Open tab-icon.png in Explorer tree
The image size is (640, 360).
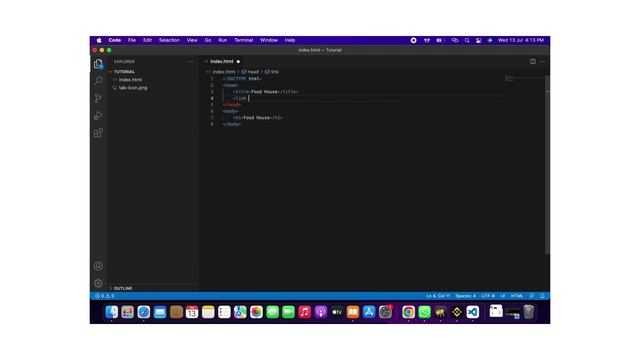(153, 88)
